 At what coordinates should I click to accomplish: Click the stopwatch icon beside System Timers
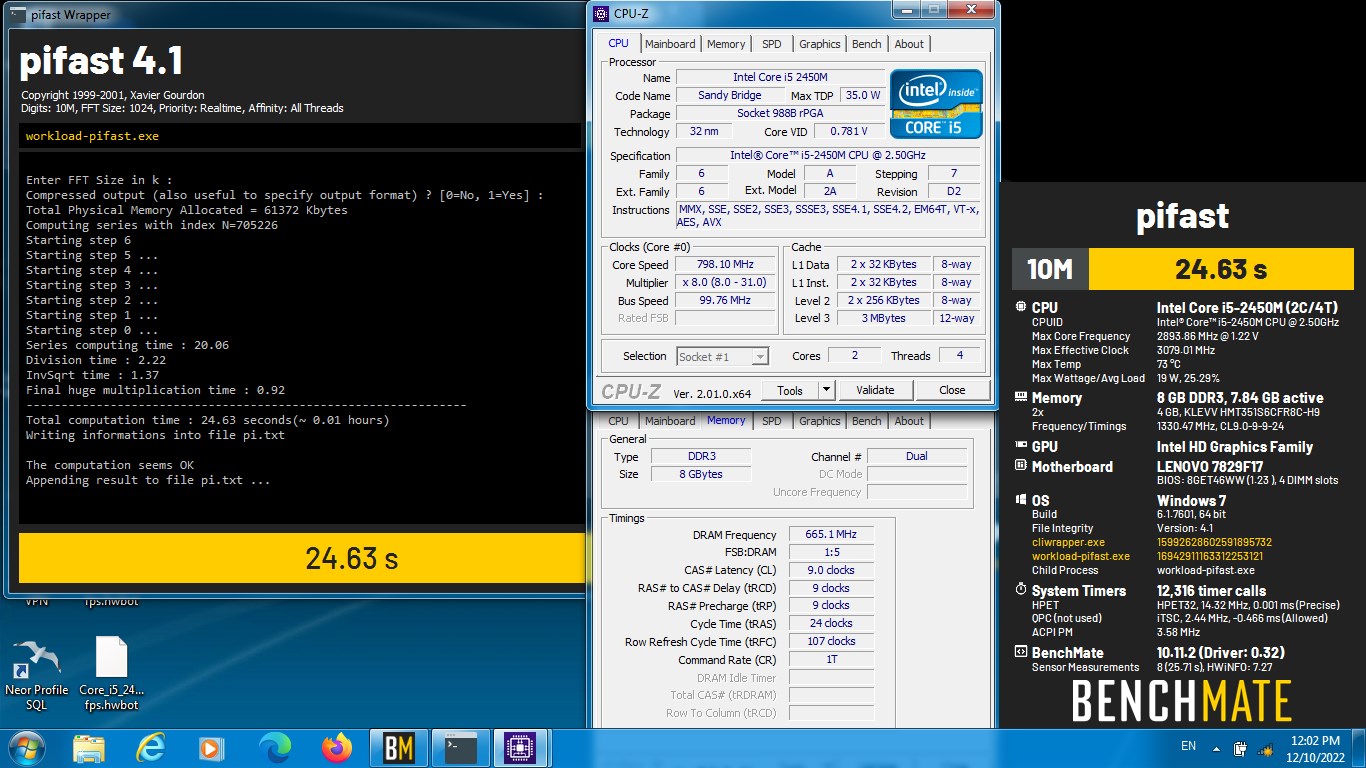pos(1020,590)
